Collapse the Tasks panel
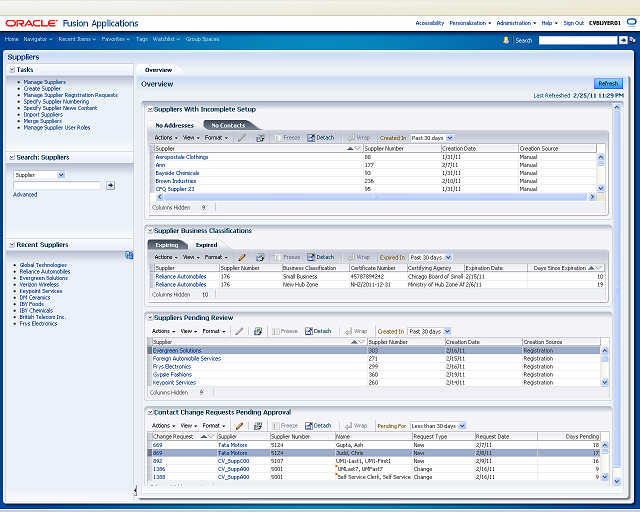 coord(12,70)
